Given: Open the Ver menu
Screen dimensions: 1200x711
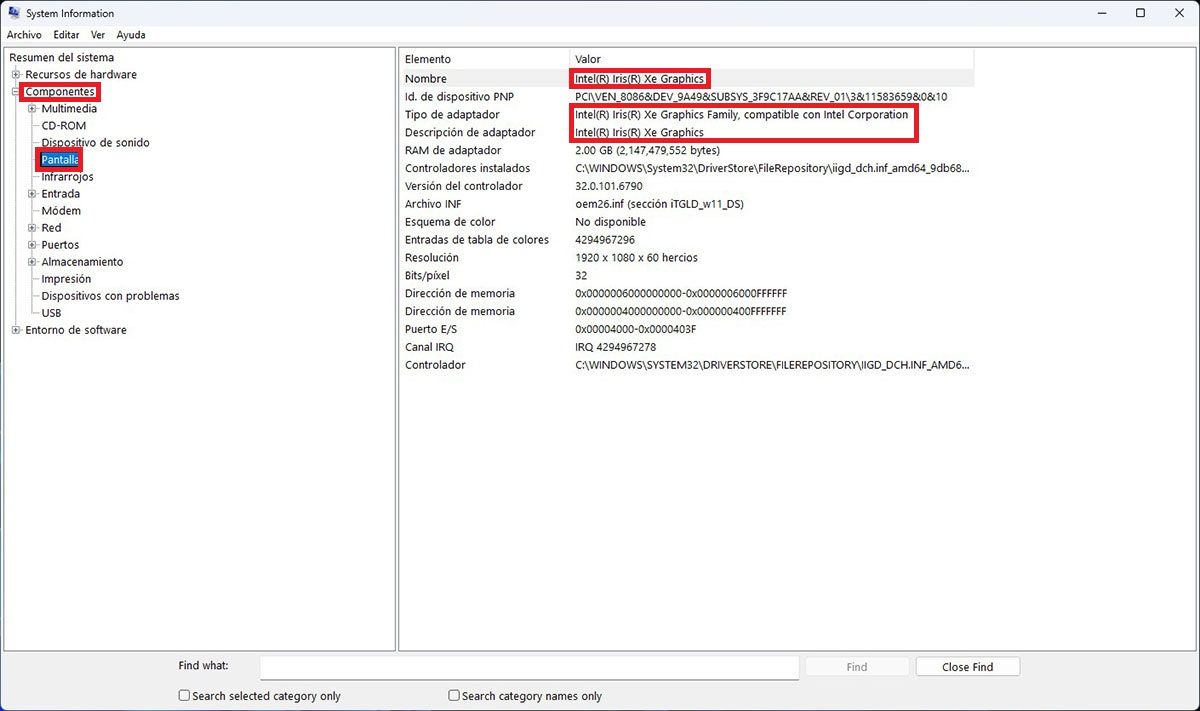Looking at the screenshot, I should (x=98, y=35).
